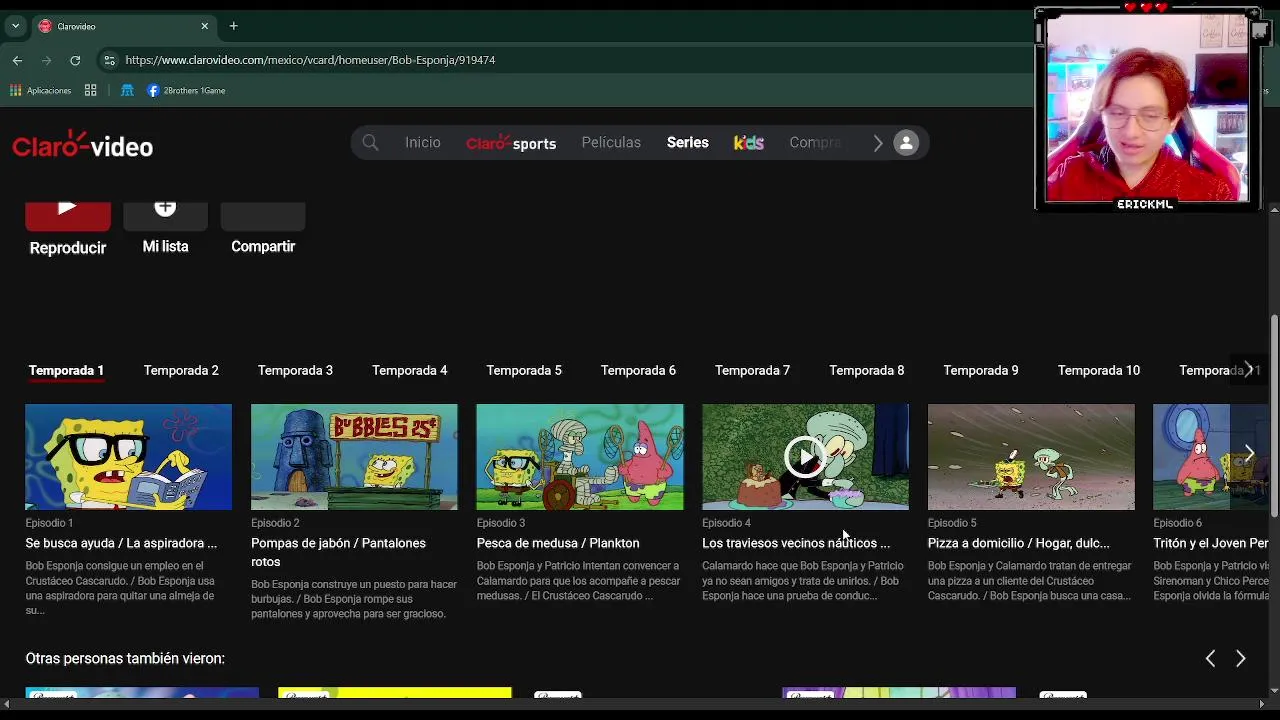1280x720 pixels.
Task: Open the tab groups grid icon
Action: coord(90,90)
